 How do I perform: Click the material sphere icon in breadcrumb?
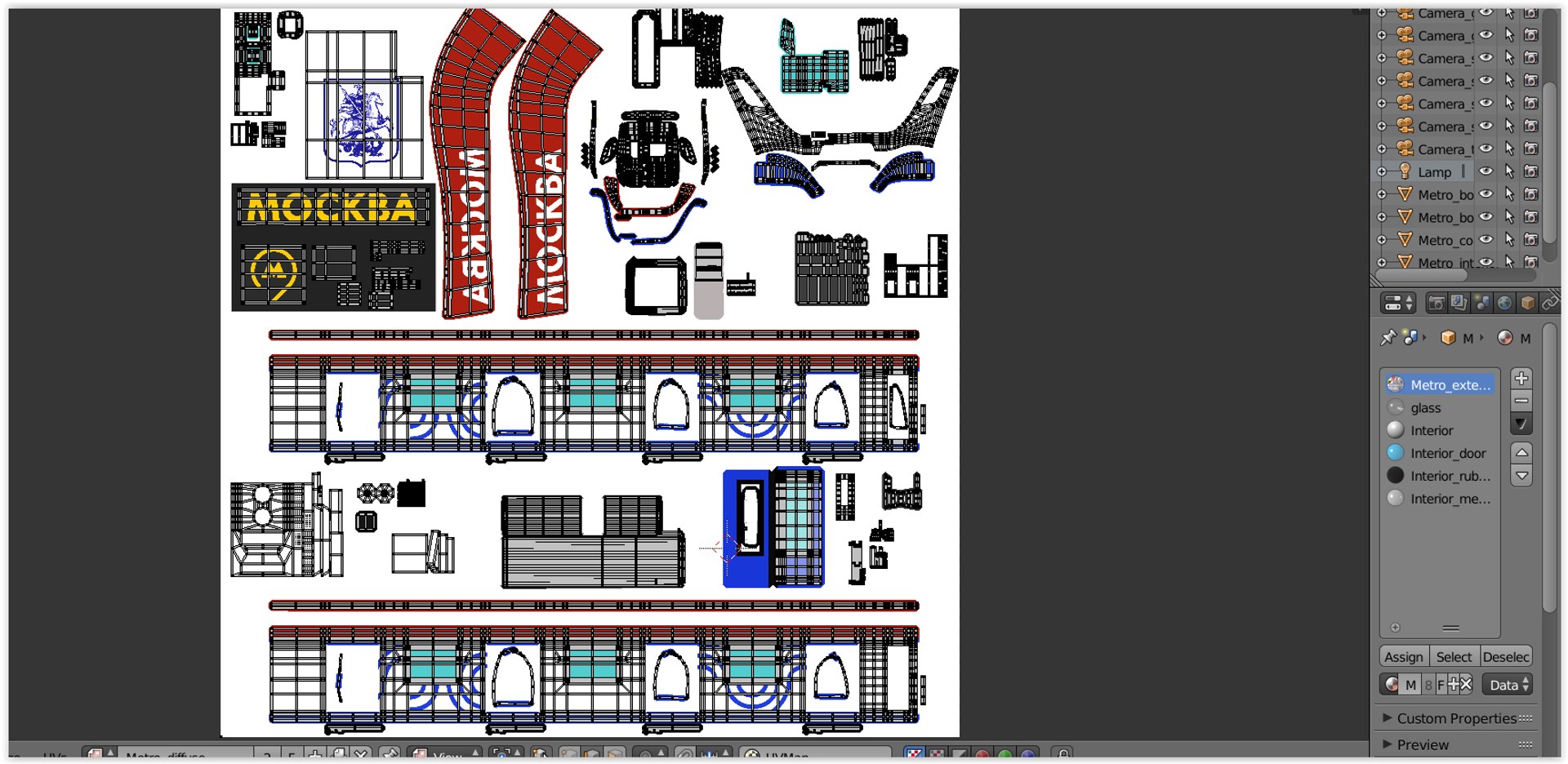1504,338
